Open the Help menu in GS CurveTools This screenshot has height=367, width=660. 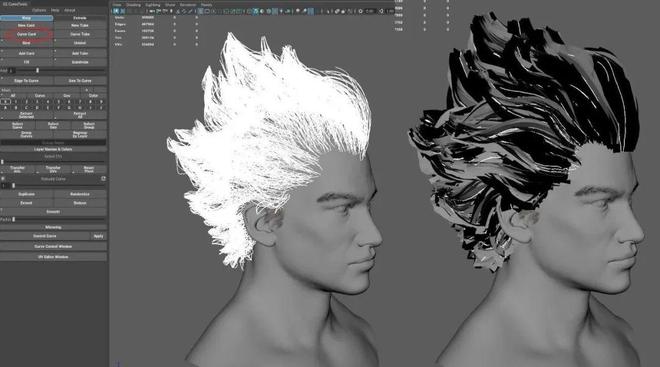click(55, 10)
